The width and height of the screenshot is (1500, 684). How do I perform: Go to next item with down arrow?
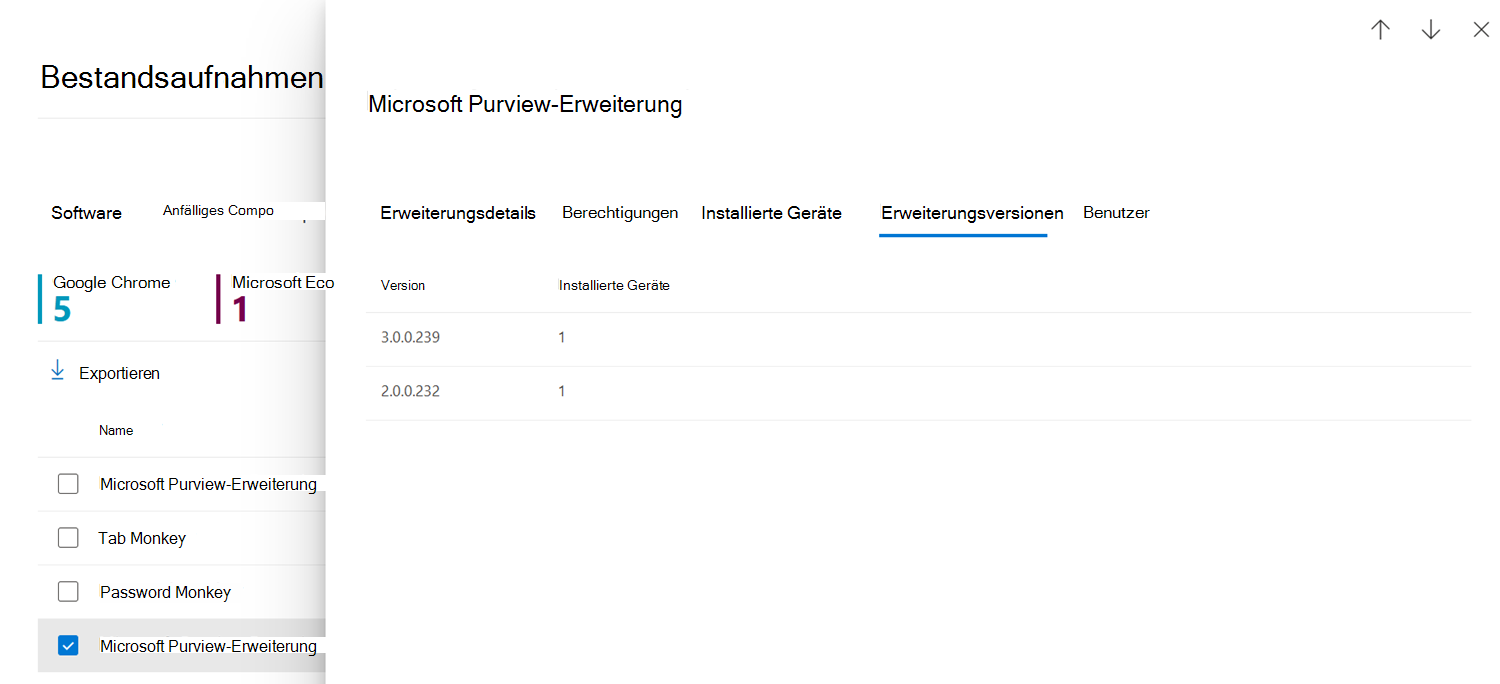(x=1431, y=30)
